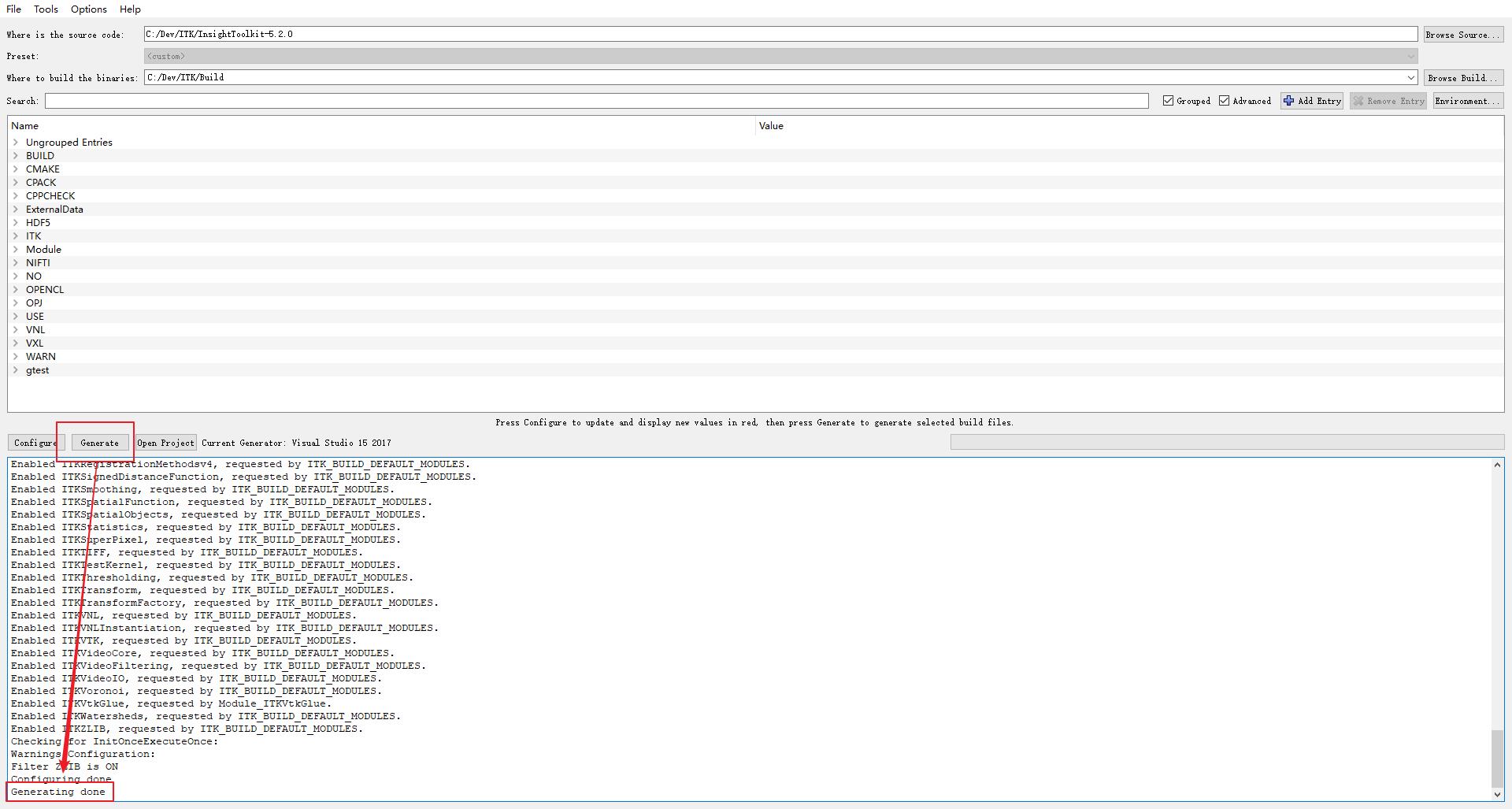1512x809 pixels.
Task: Click the output log scroll-up arrow
Action: pyautogui.click(x=1497, y=466)
